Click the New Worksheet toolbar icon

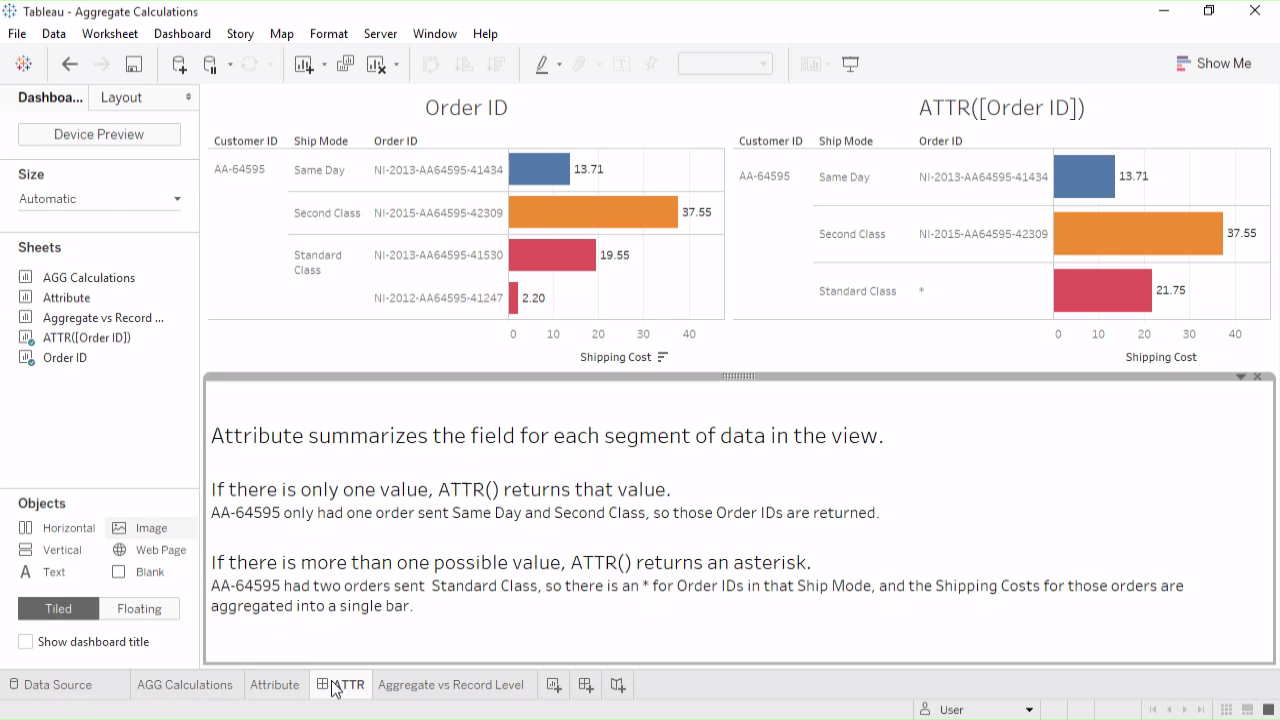(x=304, y=64)
